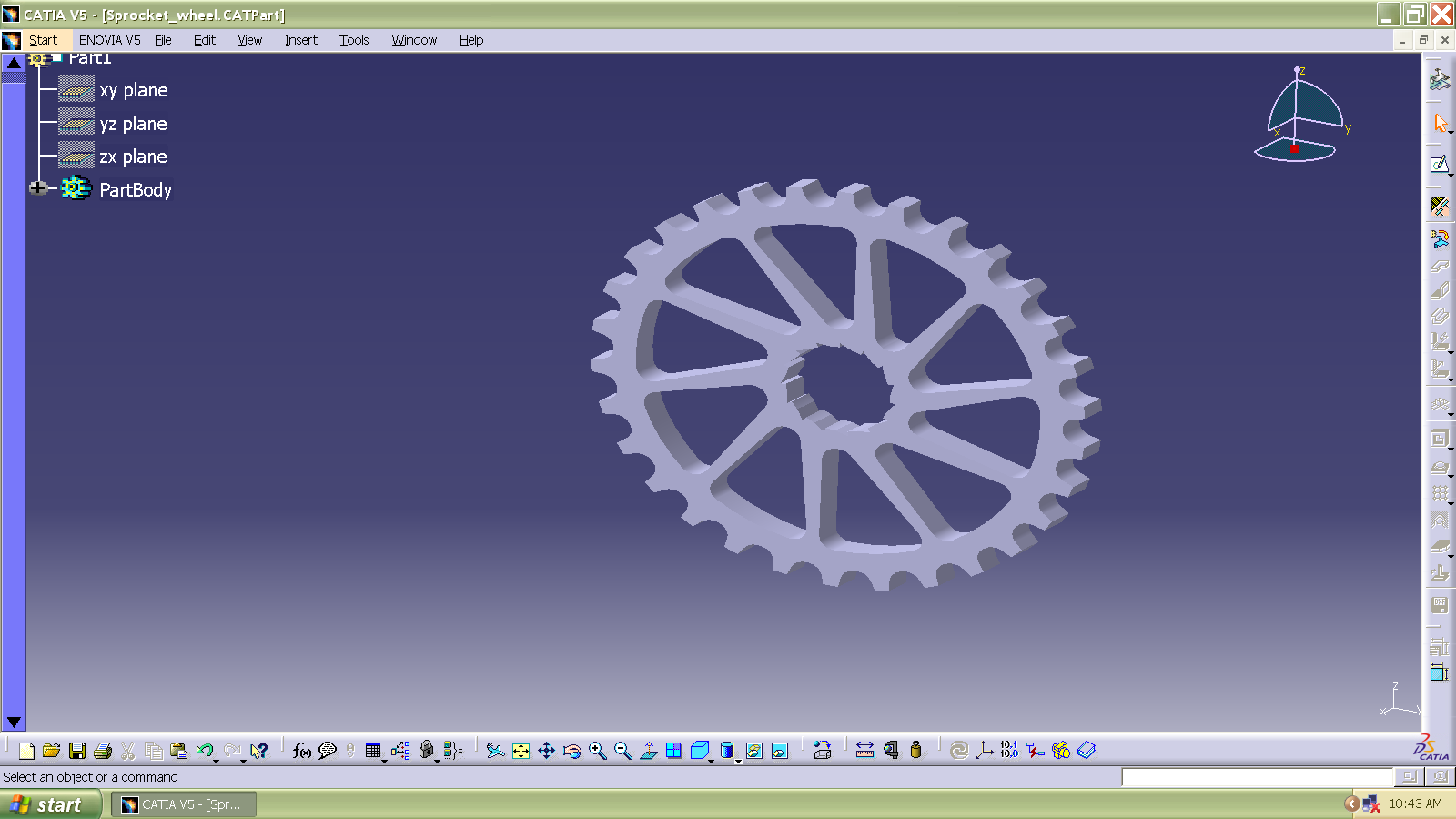The height and width of the screenshot is (819, 1456).
Task: Select the Measure Item tool
Action: [890, 751]
